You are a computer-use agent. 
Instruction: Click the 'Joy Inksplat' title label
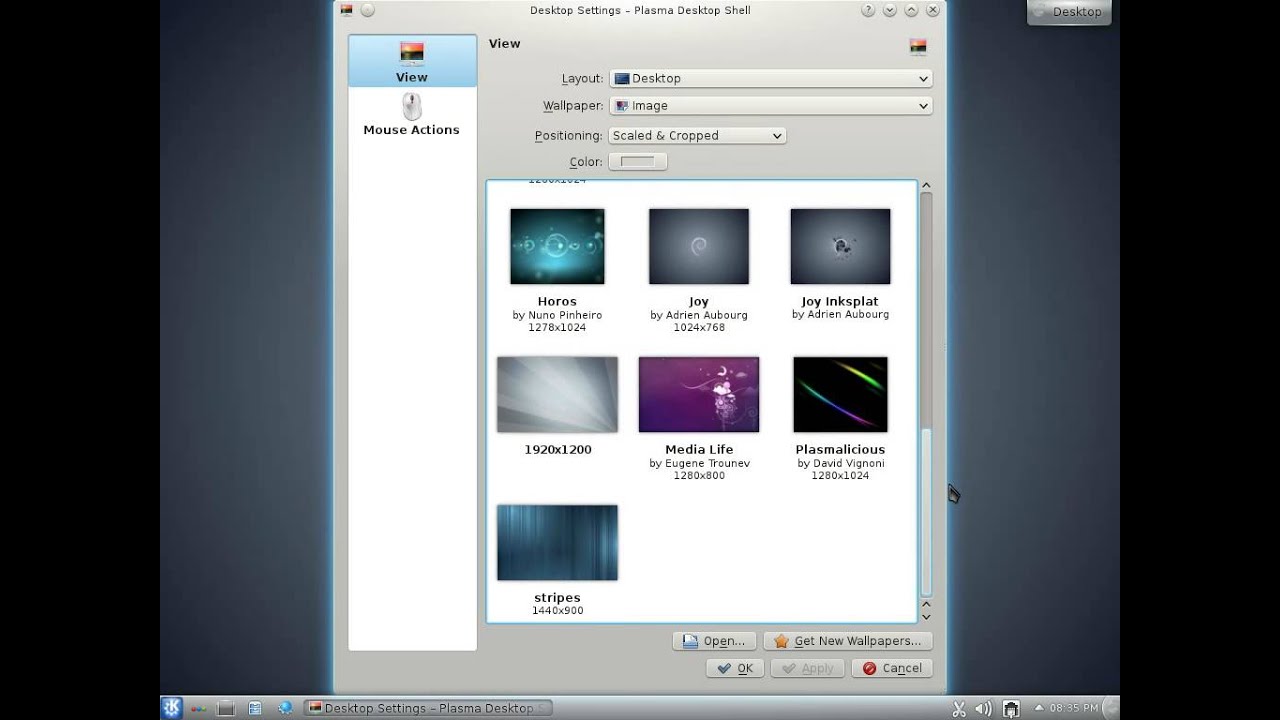(840, 302)
